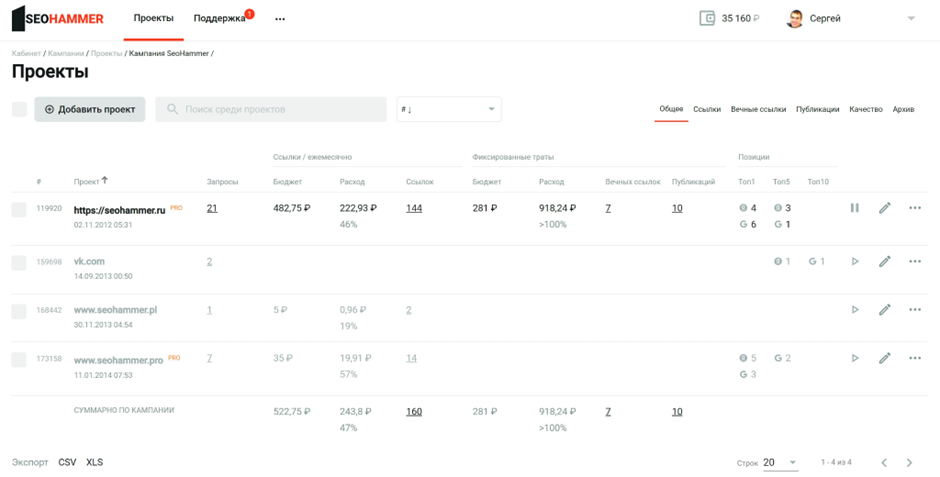This screenshot has height=477, width=940.
Task: Open more options for www.seohammer.pro row
Action: [914, 358]
